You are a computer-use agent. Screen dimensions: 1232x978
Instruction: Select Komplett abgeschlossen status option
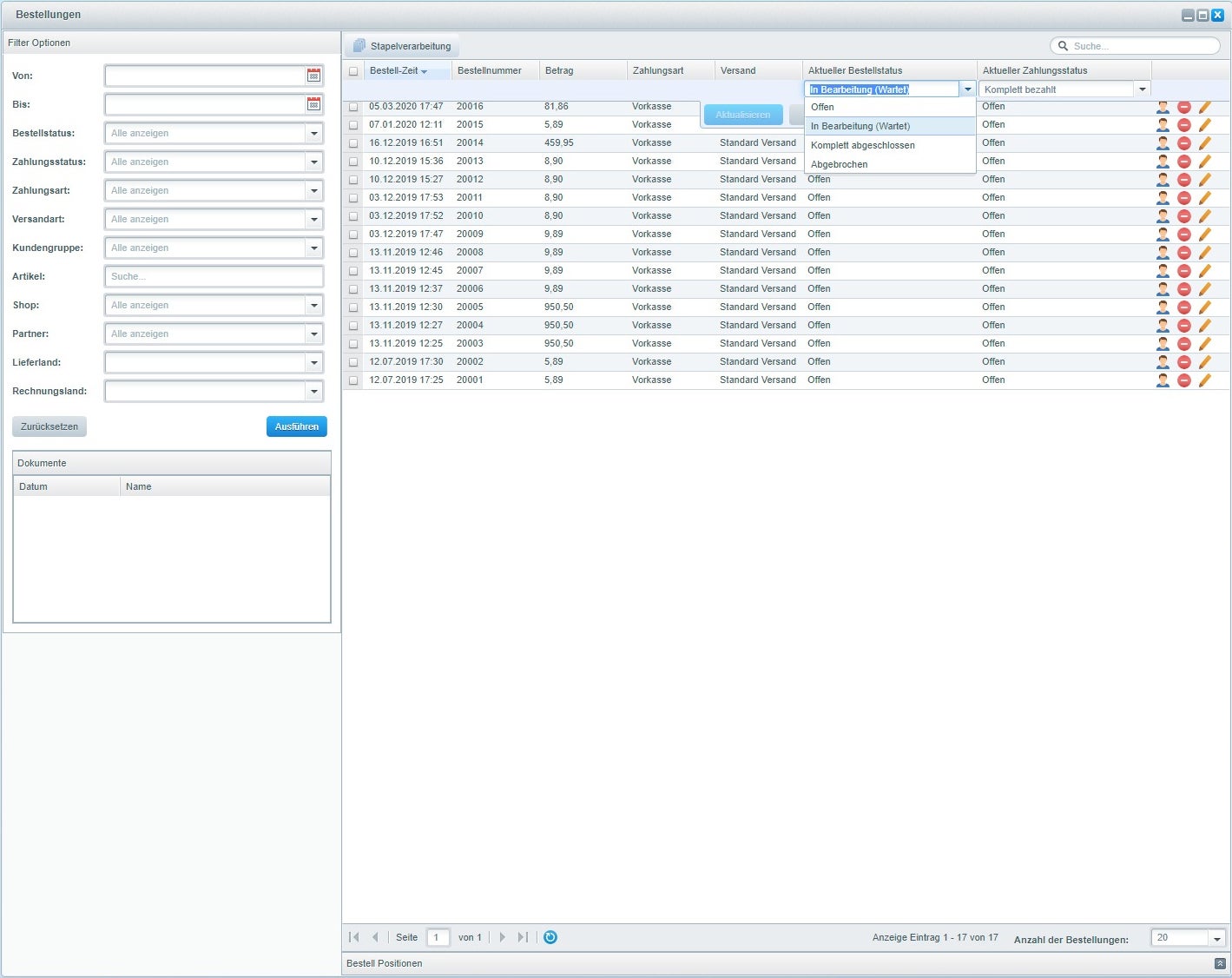890,145
